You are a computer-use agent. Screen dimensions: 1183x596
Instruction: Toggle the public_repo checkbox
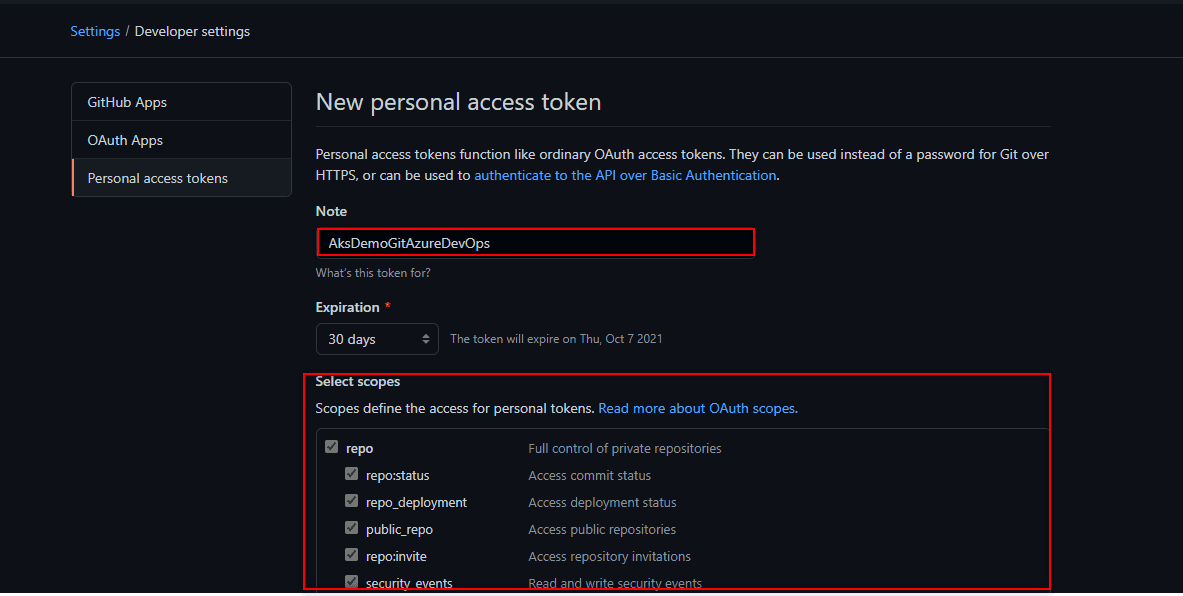pos(352,529)
